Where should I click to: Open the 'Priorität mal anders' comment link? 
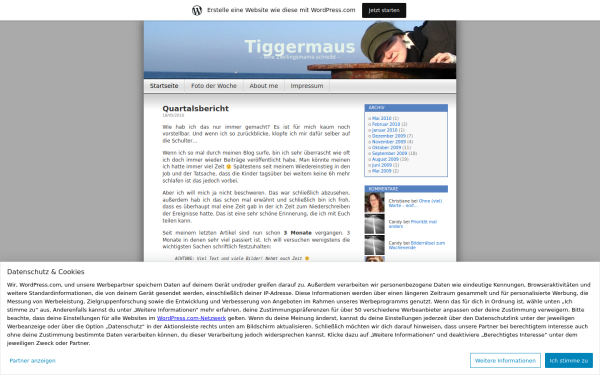(412, 224)
